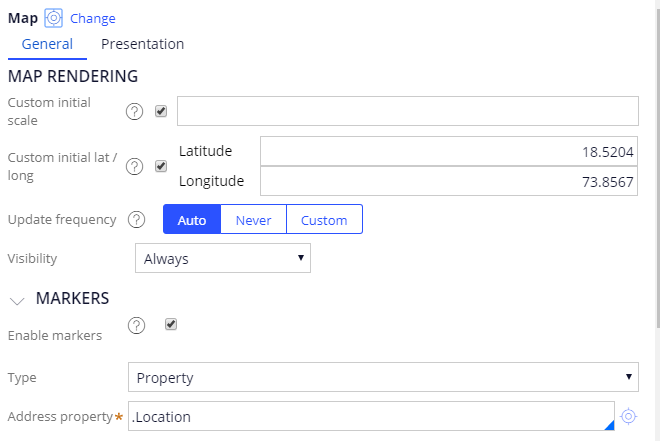660x441 pixels.
Task: Switch to the Presentation tab
Action: [x=142, y=44]
